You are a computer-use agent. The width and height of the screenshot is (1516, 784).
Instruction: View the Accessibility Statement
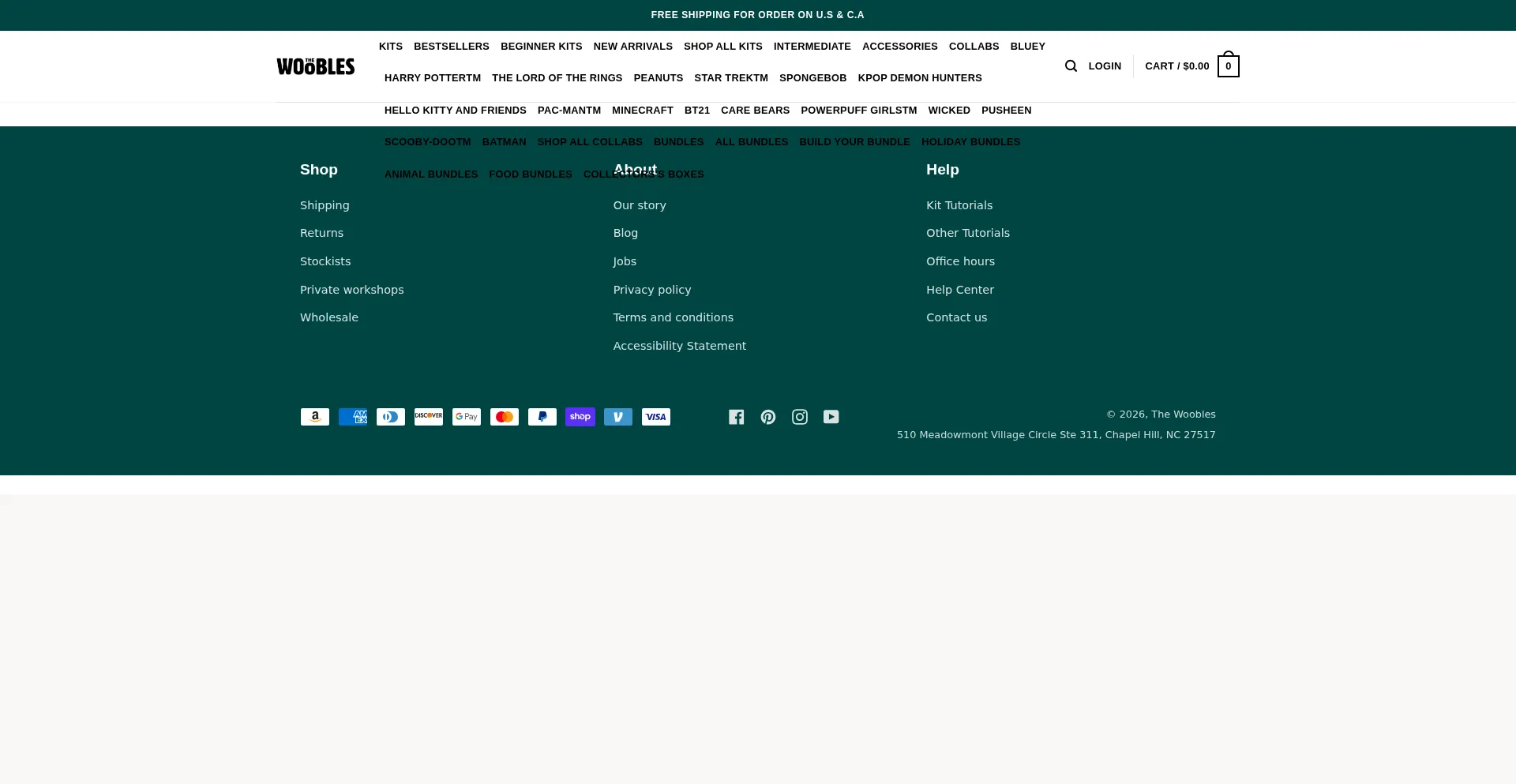680,346
